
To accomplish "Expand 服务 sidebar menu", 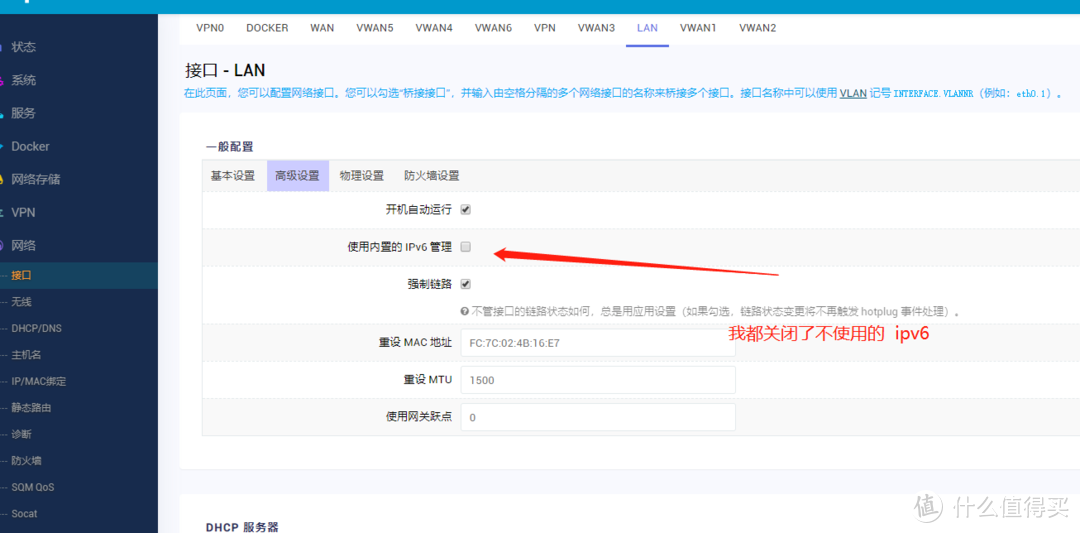I will pyautogui.click(x=23, y=114).
